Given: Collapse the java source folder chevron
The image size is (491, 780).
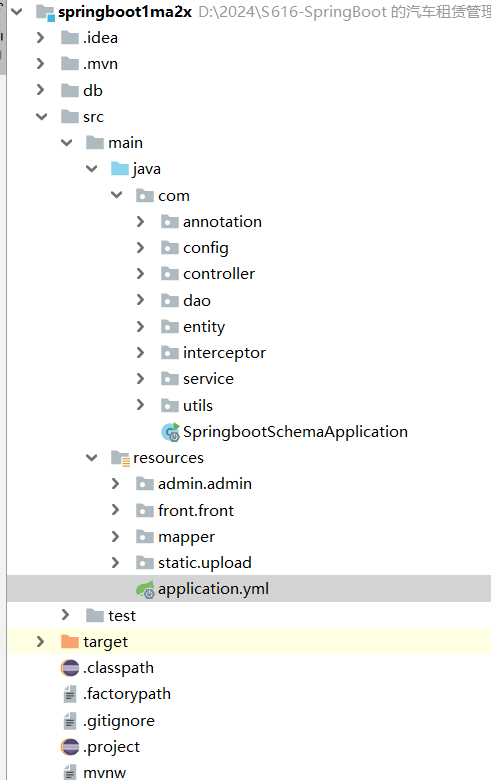Looking at the screenshot, I should click(x=92, y=169).
